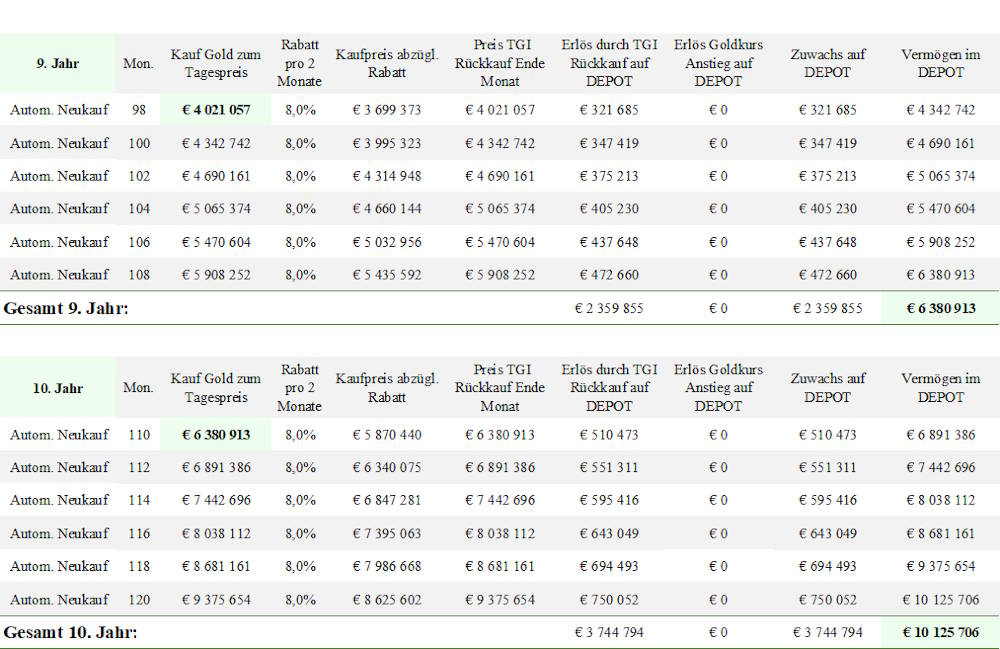The height and width of the screenshot is (649, 1000).
Task: Select the Erlös cell € 405 230 under TGI Rückkauf
Action: (609, 208)
